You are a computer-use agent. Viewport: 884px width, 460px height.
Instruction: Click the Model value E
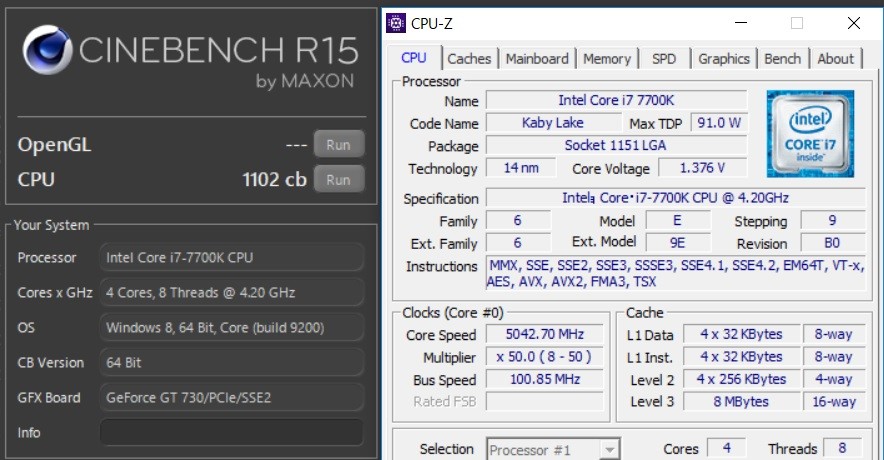point(678,220)
